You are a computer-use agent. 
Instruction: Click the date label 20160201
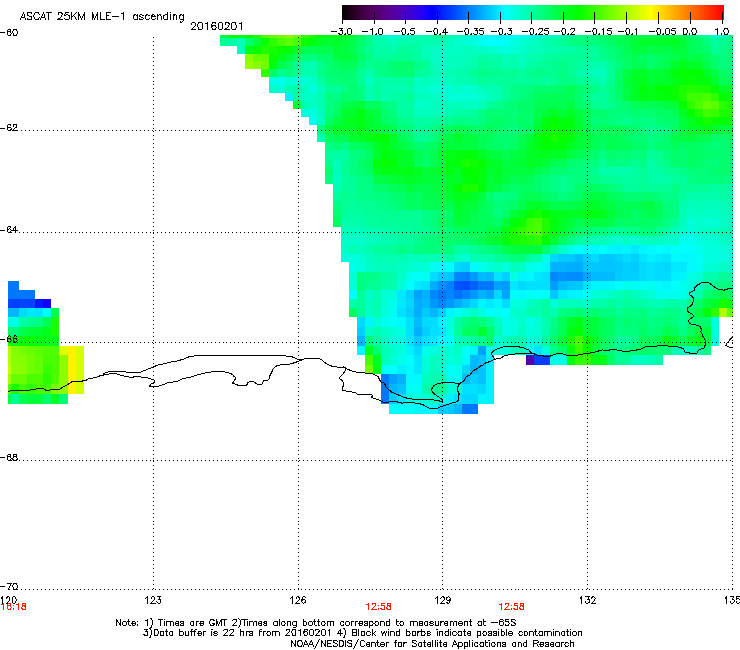[217, 26]
